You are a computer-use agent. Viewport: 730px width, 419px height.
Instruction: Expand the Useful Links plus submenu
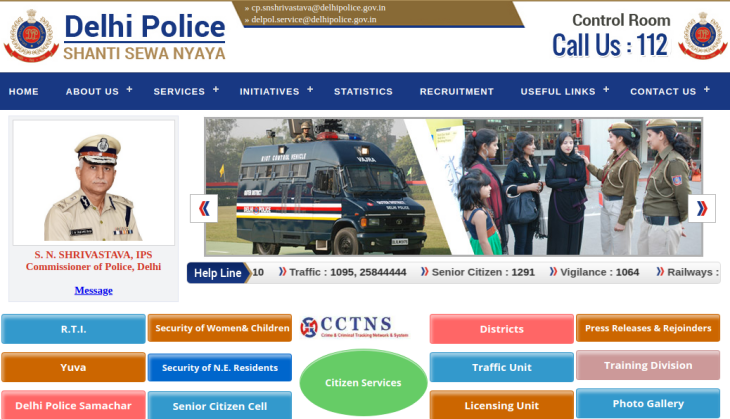(x=606, y=89)
